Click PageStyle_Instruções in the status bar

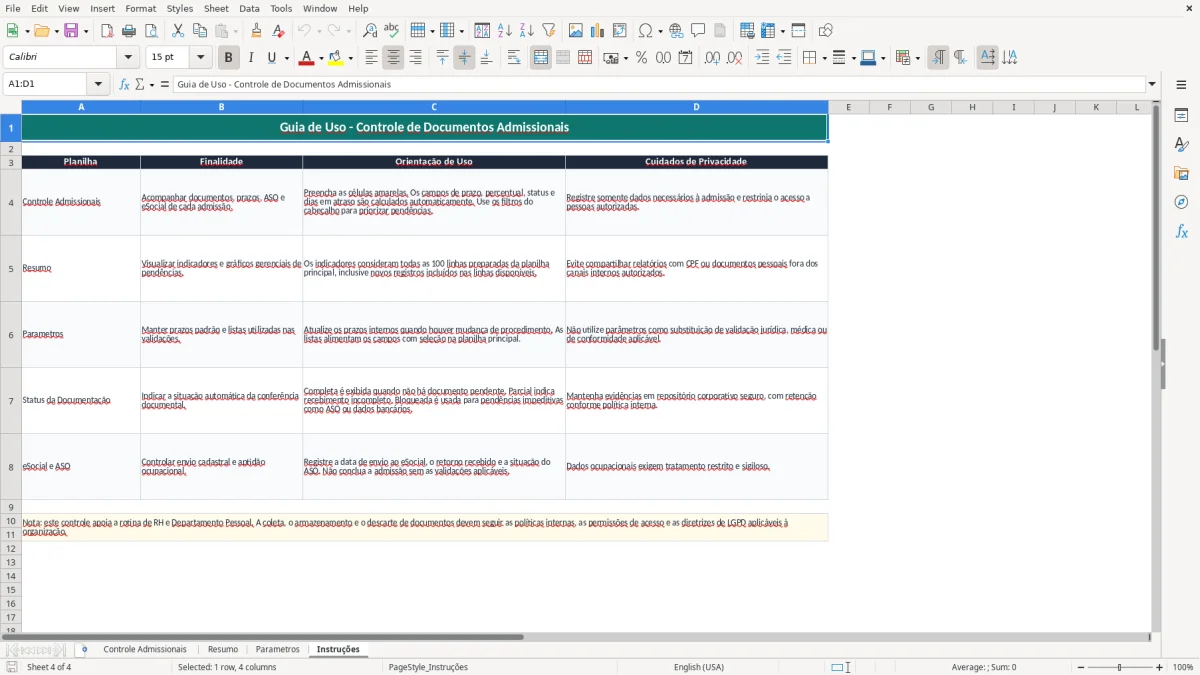[x=428, y=667]
